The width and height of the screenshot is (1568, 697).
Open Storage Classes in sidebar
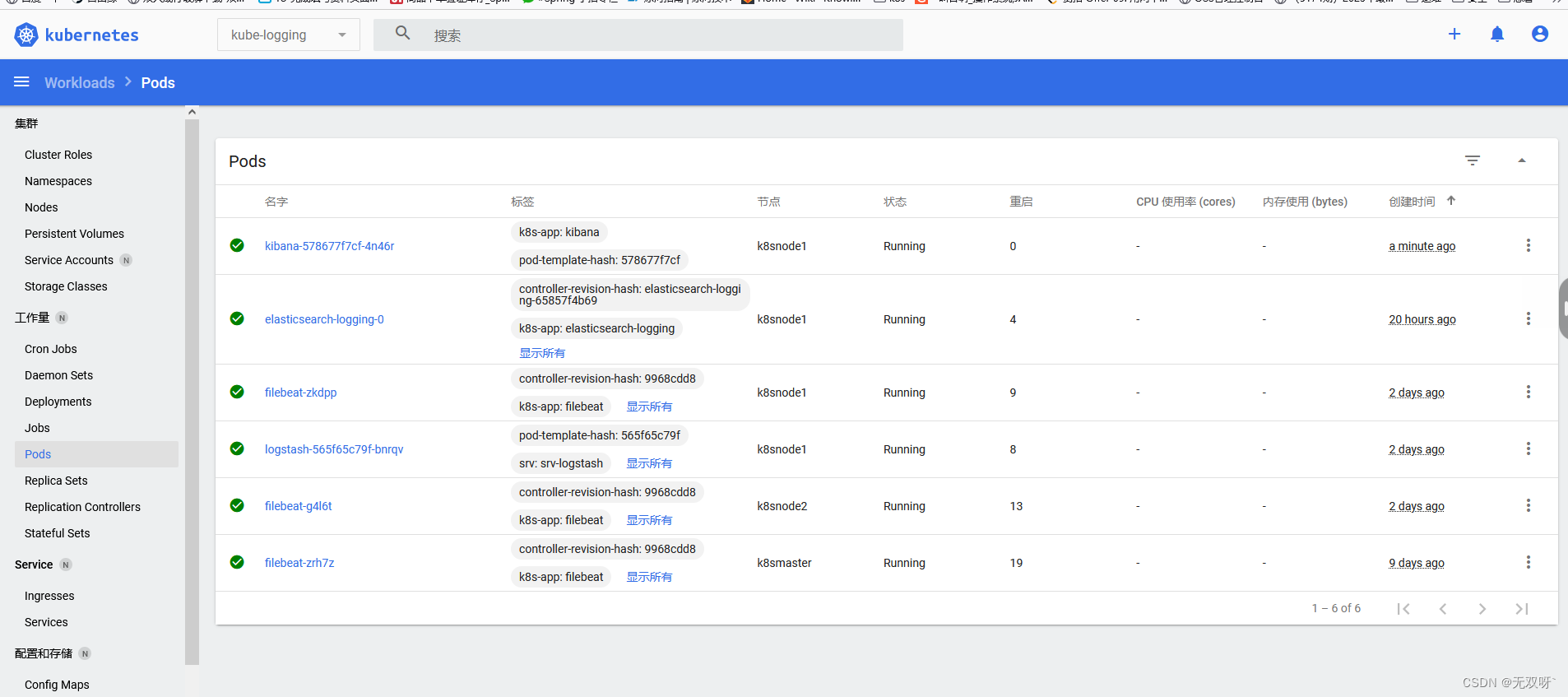(x=66, y=286)
